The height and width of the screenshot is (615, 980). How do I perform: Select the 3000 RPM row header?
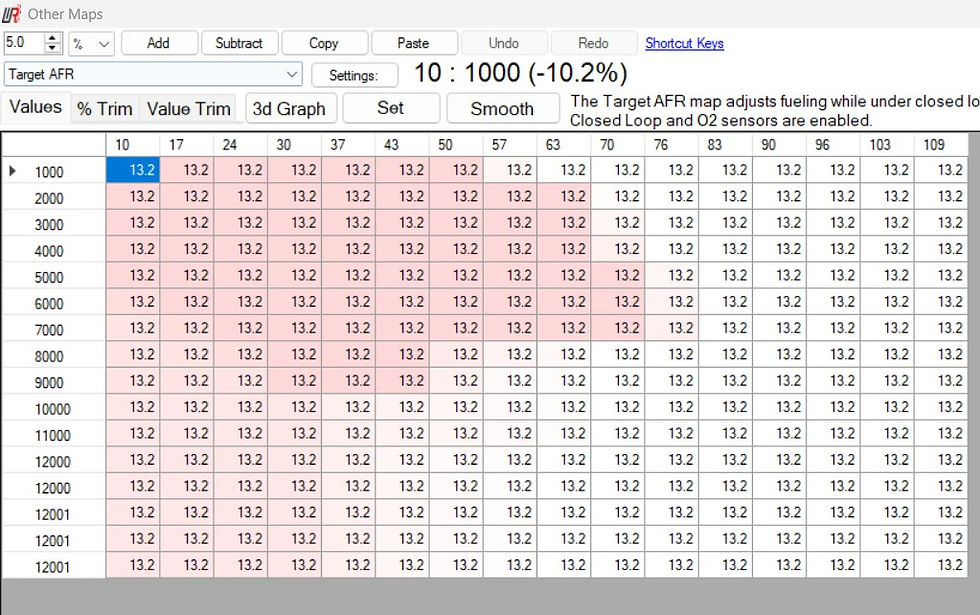click(54, 224)
